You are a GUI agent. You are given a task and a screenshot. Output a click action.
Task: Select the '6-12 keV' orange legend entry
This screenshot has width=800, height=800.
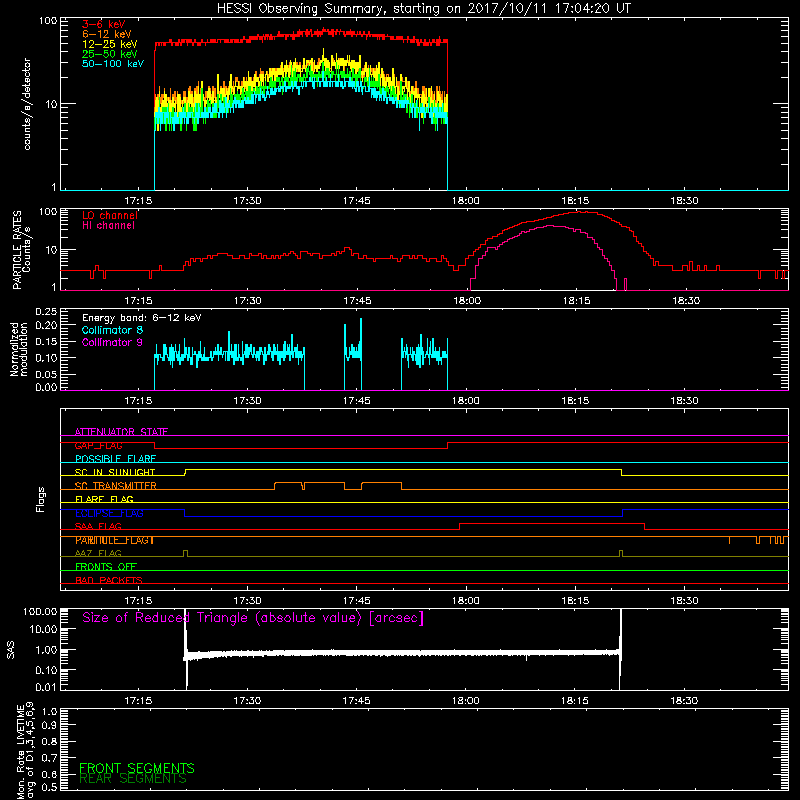click(x=107, y=34)
